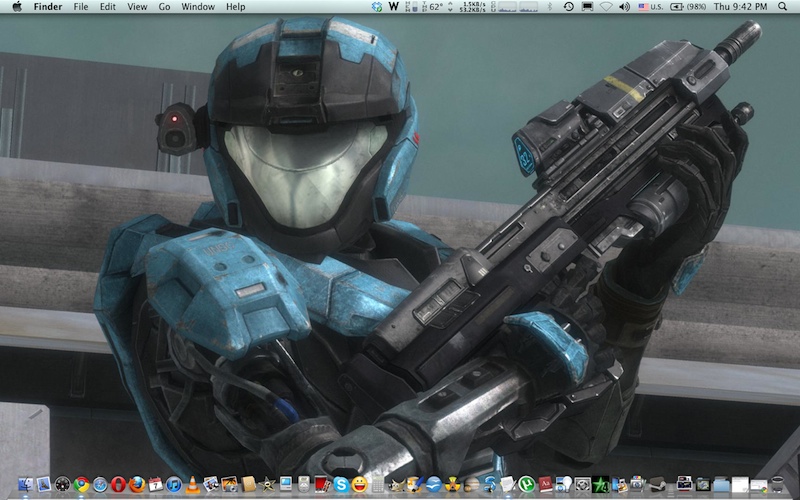
Task: Open the volume menu bar control
Action: pos(624,7)
